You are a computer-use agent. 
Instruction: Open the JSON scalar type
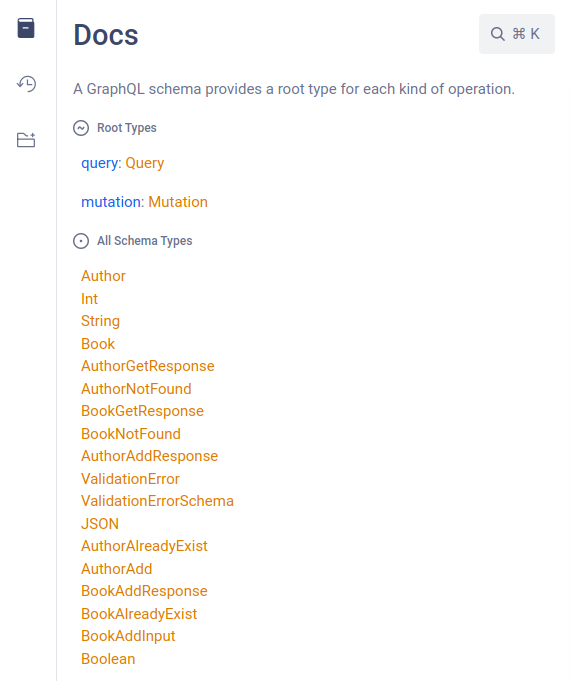tap(100, 524)
